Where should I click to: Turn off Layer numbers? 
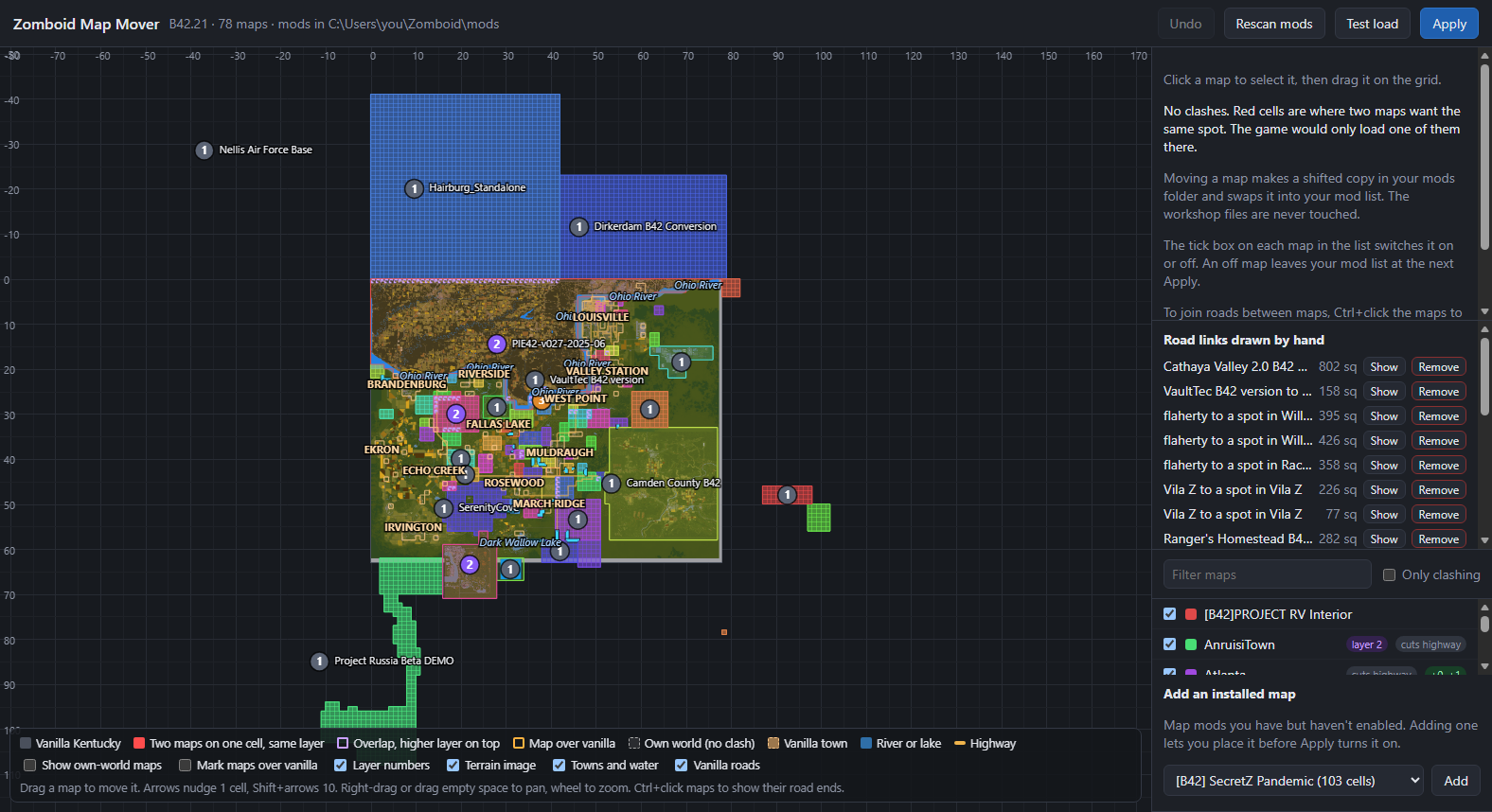tap(341, 766)
